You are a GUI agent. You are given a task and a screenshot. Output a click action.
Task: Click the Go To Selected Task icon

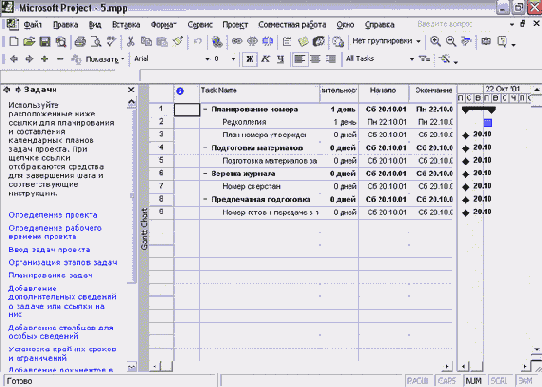(466, 42)
